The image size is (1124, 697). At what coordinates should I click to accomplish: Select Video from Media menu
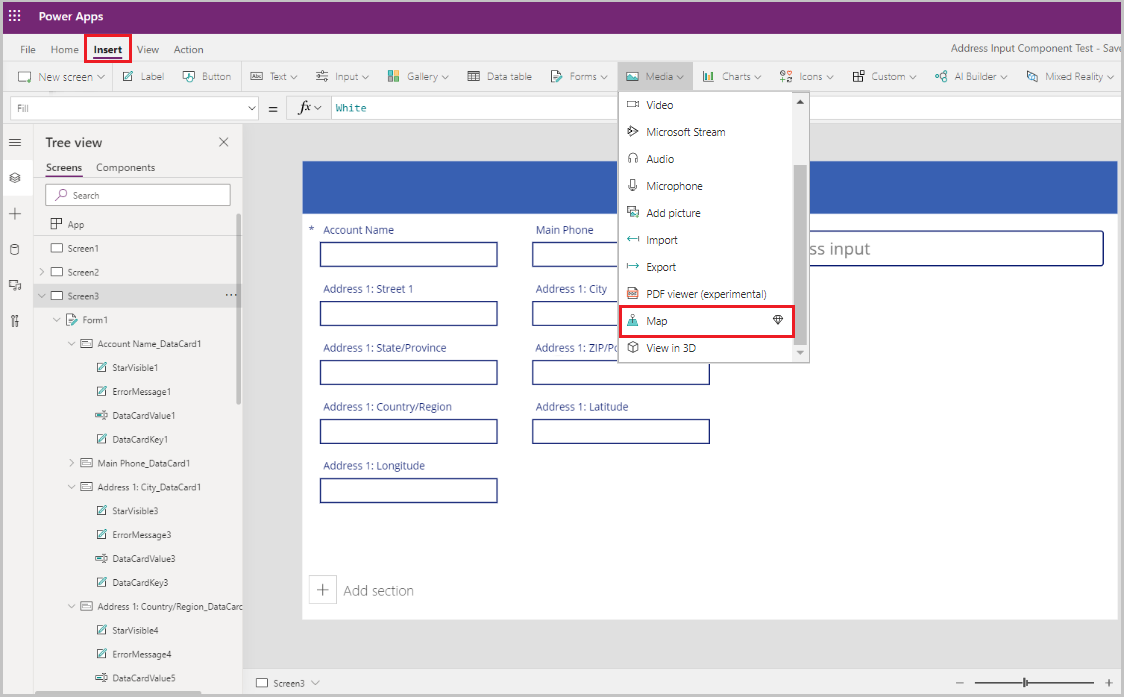(x=706, y=105)
